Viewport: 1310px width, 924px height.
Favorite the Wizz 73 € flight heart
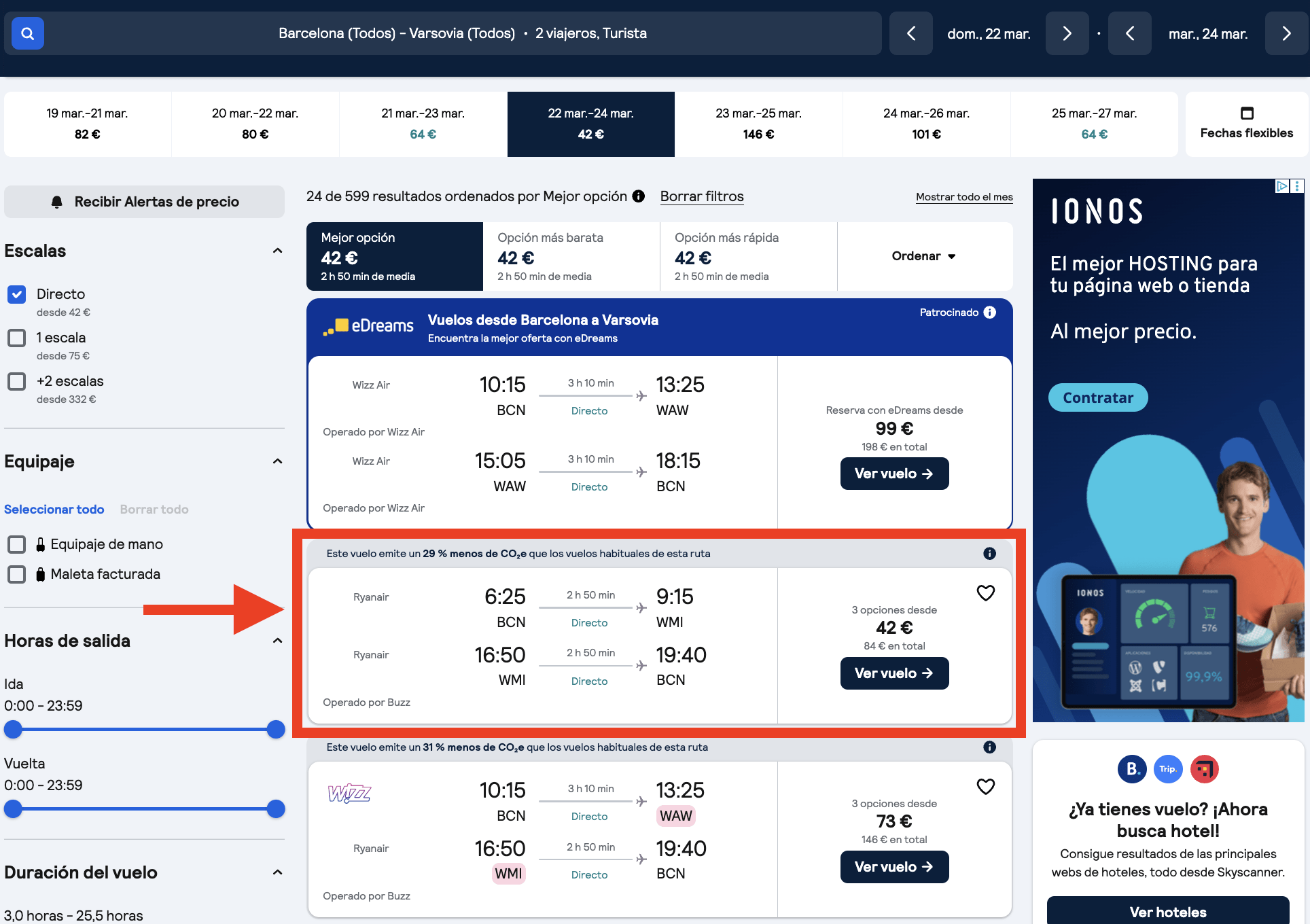[985, 787]
